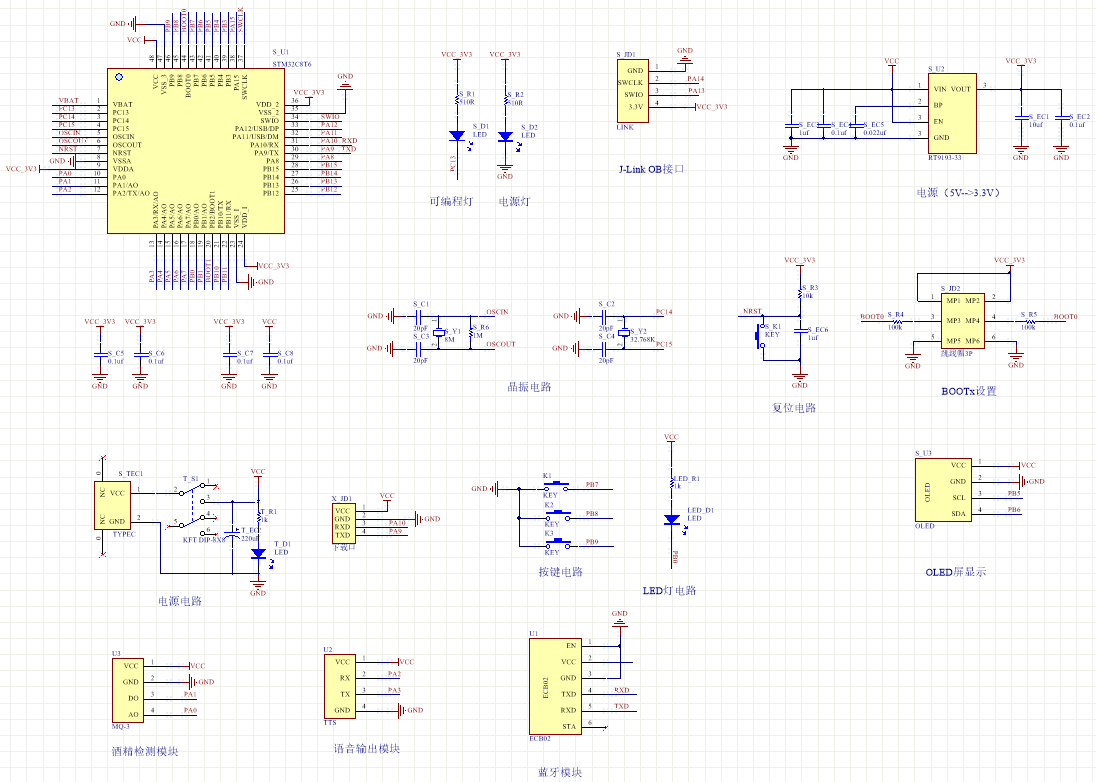Select resistor S_R3 10k

[x=800, y=292]
